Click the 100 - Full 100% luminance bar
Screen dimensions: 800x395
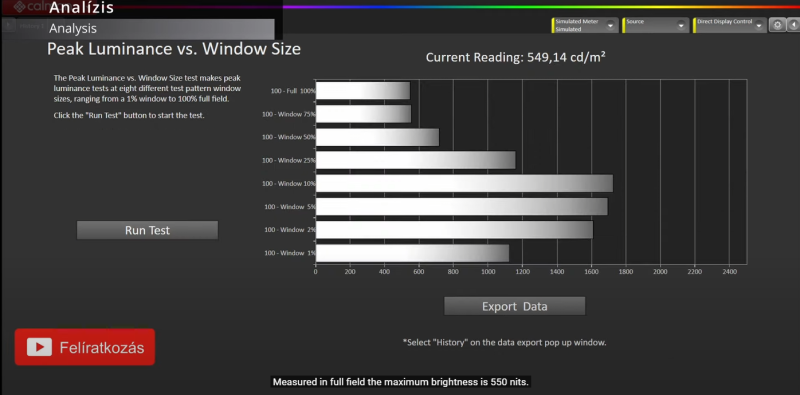(363, 91)
